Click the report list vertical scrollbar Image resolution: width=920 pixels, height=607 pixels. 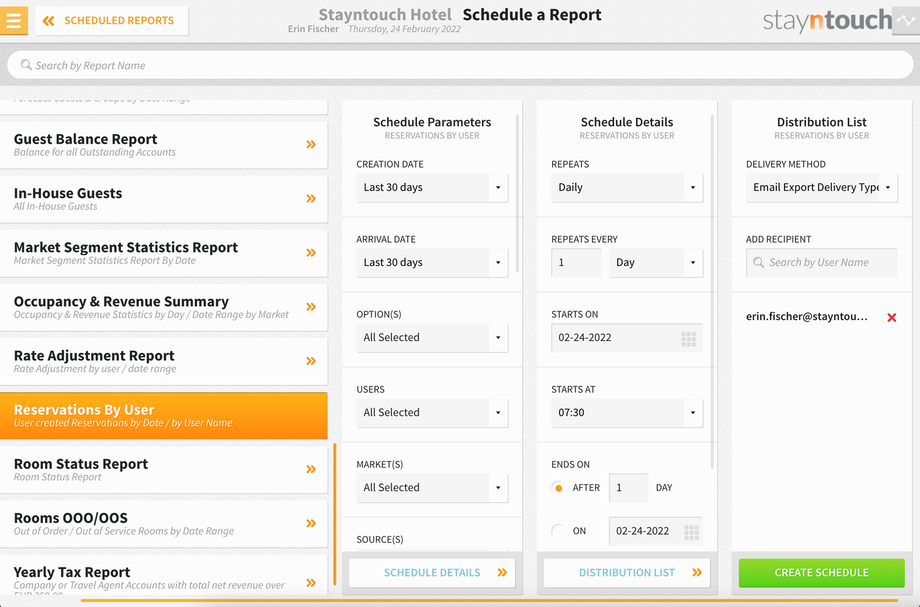click(334, 514)
